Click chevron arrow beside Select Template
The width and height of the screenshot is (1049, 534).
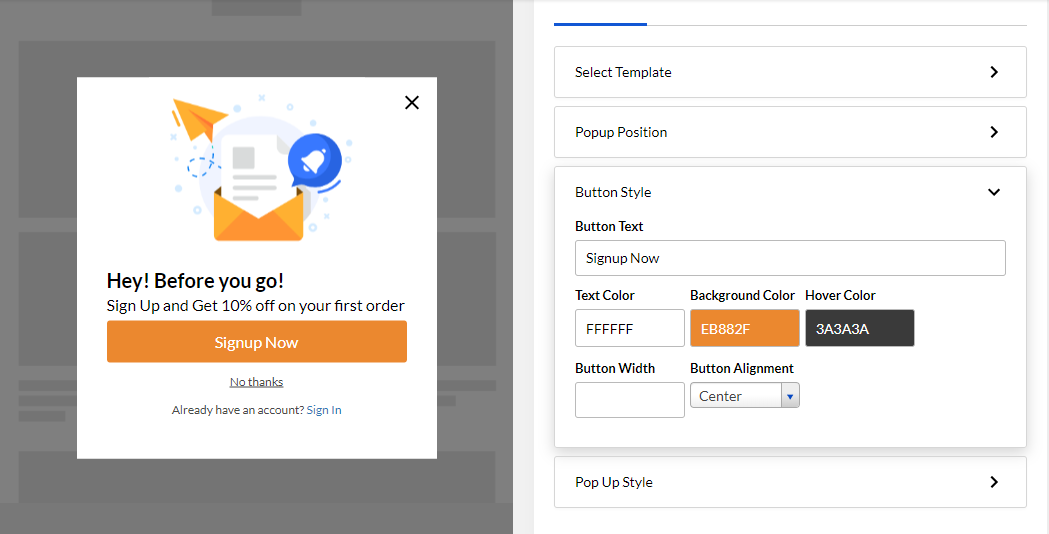coord(994,72)
